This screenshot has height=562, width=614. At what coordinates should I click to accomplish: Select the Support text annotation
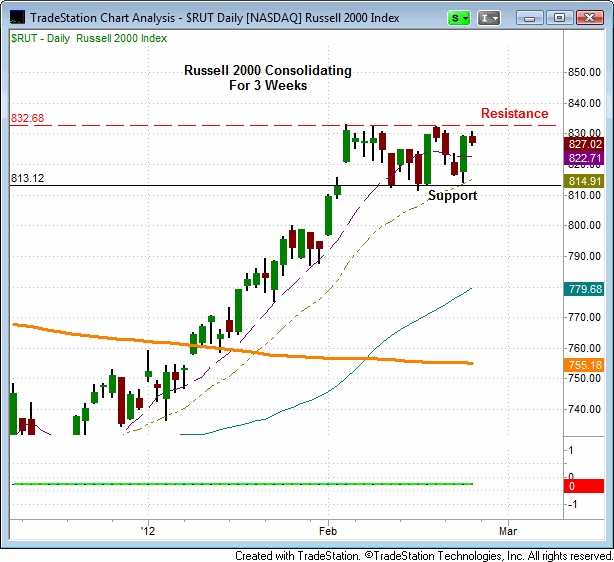tap(452, 195)
